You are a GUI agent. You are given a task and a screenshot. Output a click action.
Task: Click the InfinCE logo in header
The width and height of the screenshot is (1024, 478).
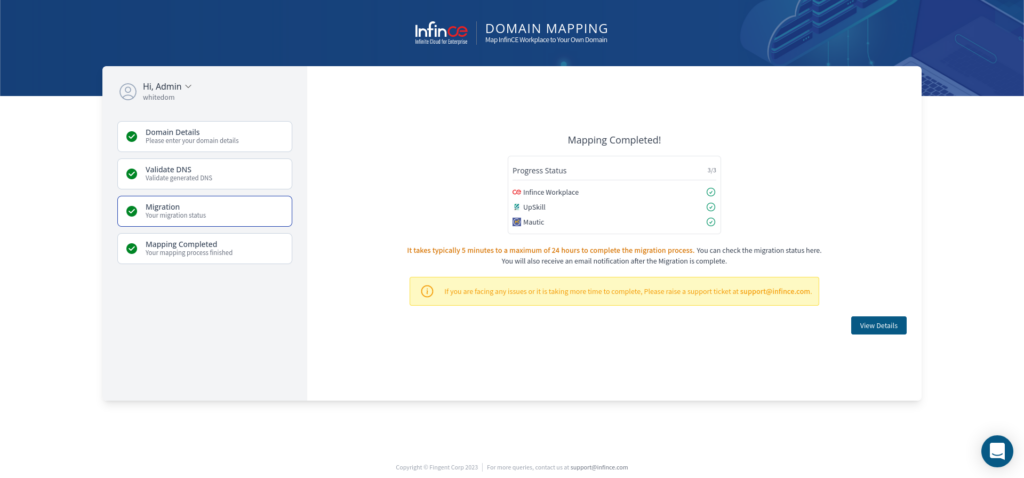[x=441, y=33]
